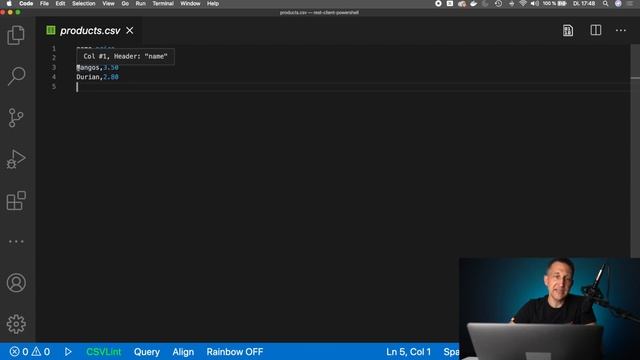This screenshot has height=360, width=640.
Task: Click the Col #1 Header name tooltip
Action: click(125, 56)
